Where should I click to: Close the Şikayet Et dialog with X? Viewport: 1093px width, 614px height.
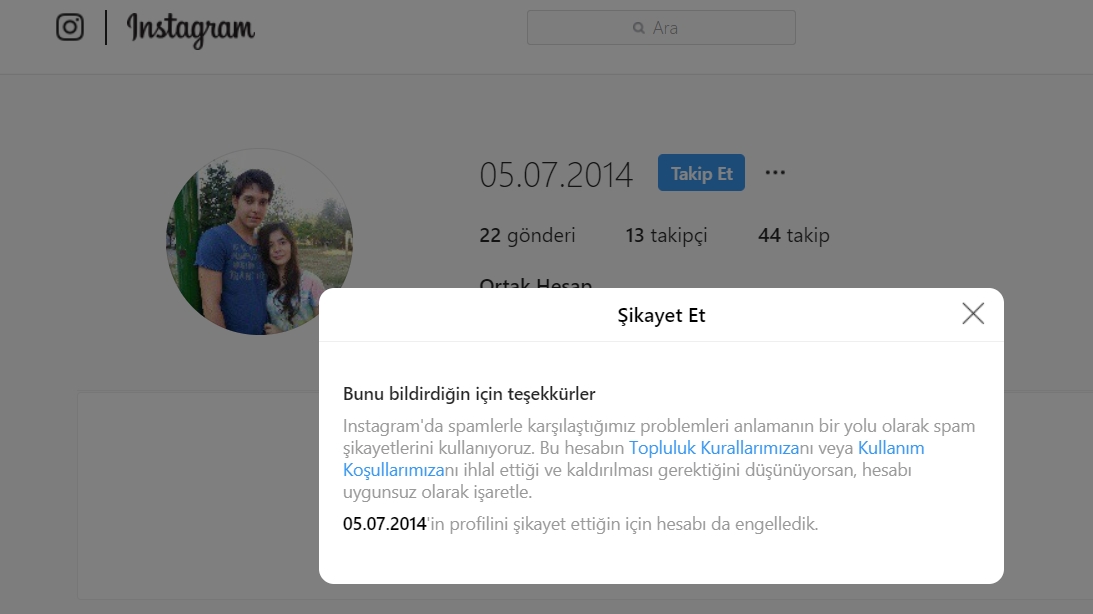(x=973, y=314)
